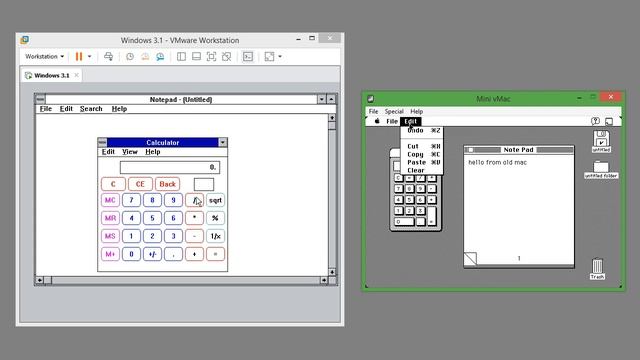Open the Notepad Edit menu
This screenshot has width=640, height=360.
point(66,109)
